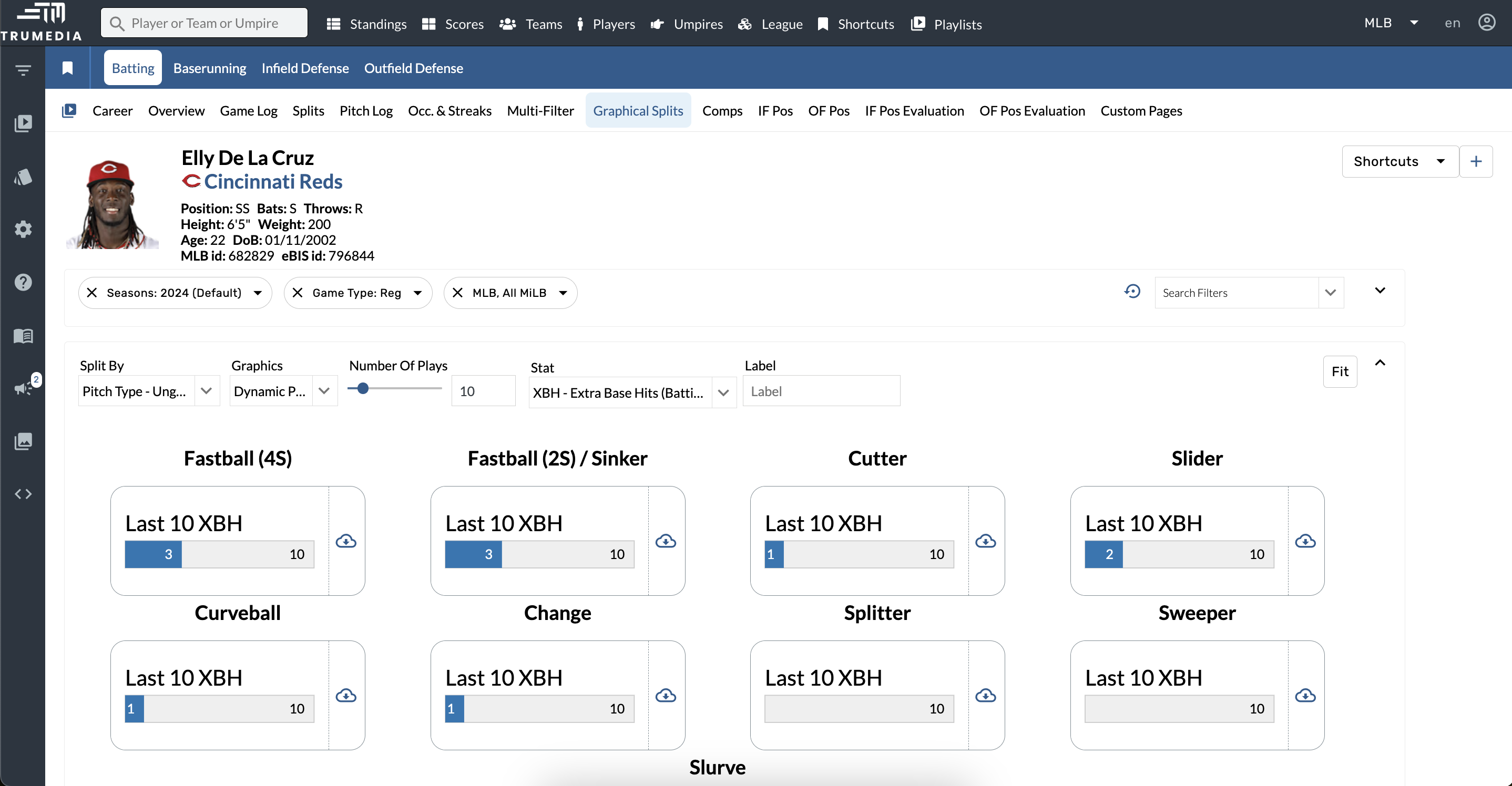Image resolution: width=1512 pixels, height=786 pixels.
Task: Click the Number Of Plays slider handle
Action: 363,388
